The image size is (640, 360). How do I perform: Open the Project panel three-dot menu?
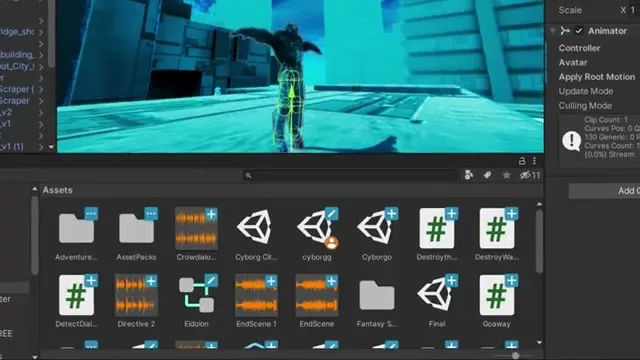pyautogui.click(x=534, y=161)
